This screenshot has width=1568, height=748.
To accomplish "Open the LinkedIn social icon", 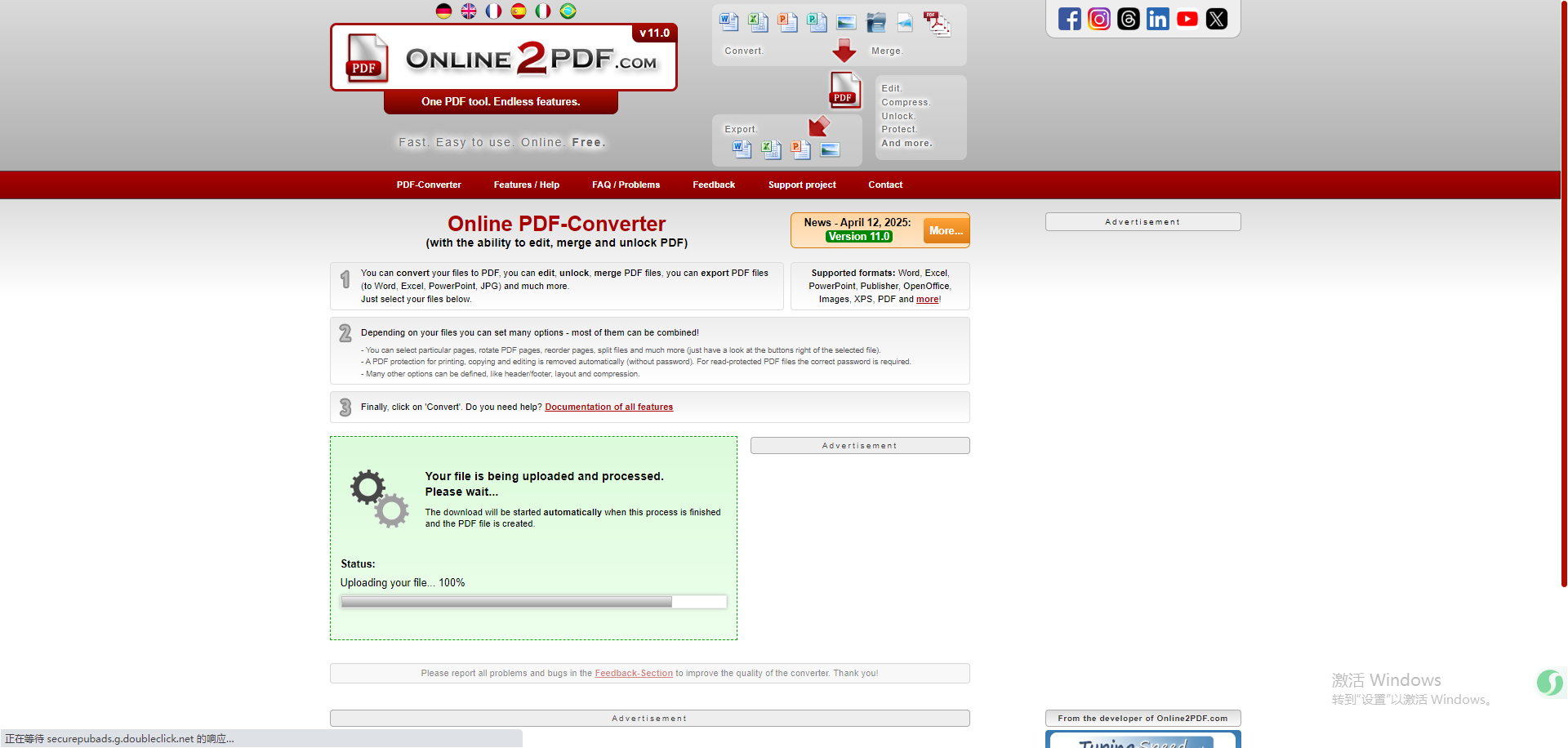I will point(1158,19).
